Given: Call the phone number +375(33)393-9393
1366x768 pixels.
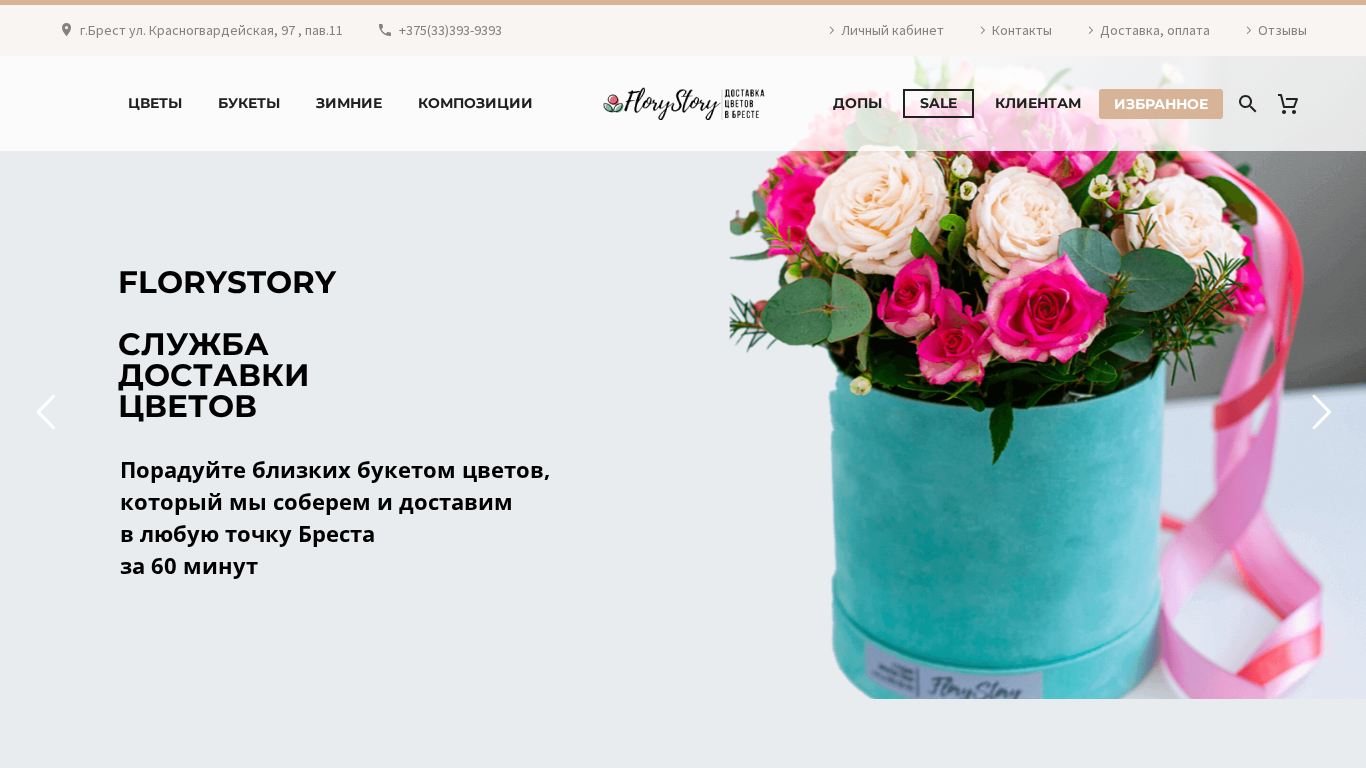Looking at the screenshot, I should tap(450, 30).
